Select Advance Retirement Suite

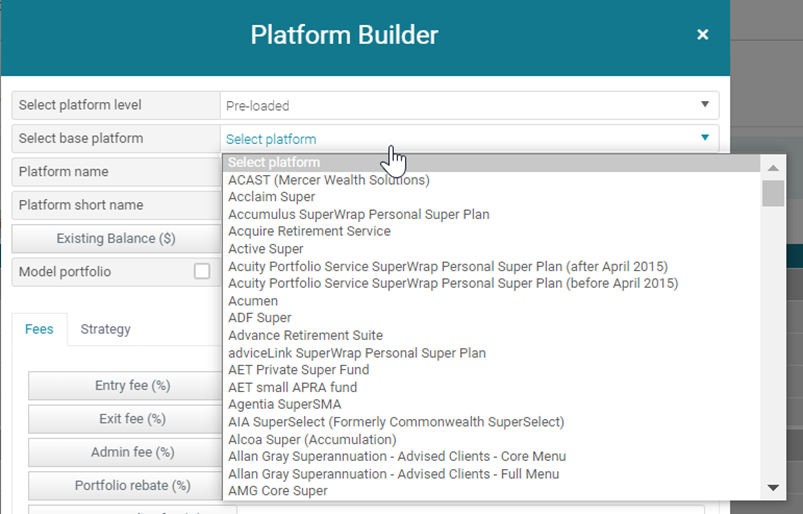coord(492,335)
